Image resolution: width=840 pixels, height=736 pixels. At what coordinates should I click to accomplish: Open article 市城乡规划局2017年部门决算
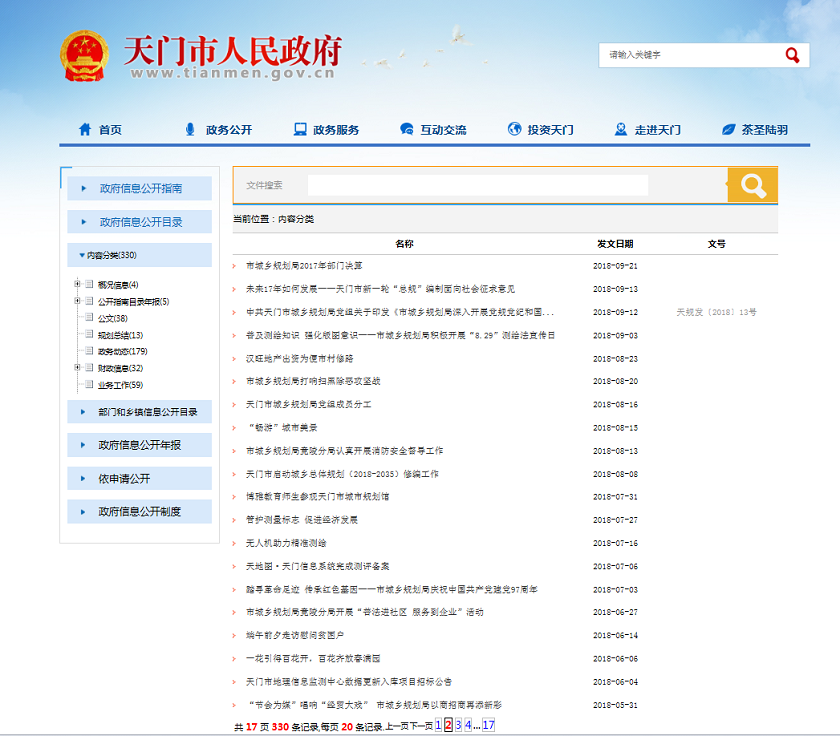[304, 266]
